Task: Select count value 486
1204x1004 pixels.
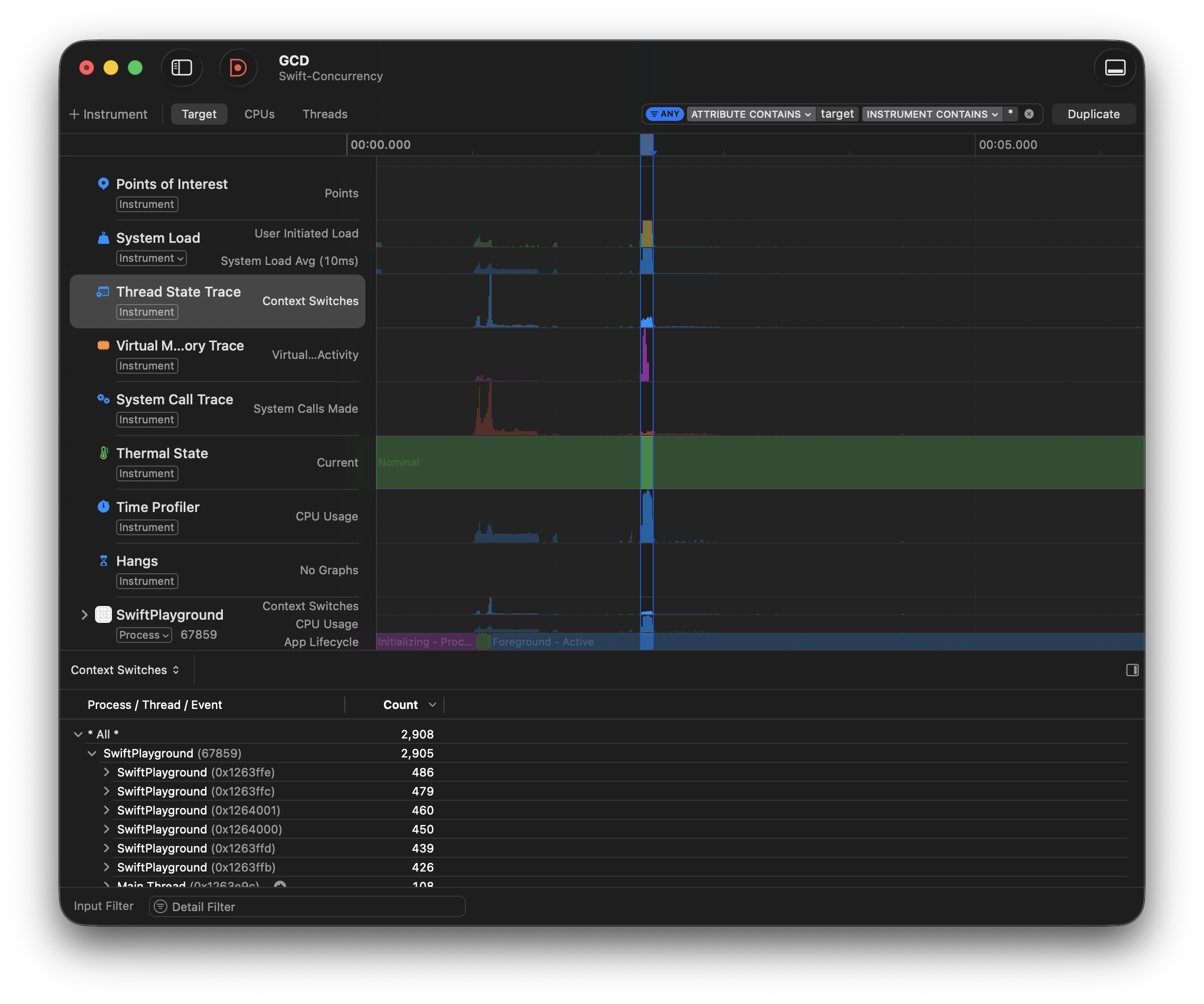Action: [x=422, y=772]
